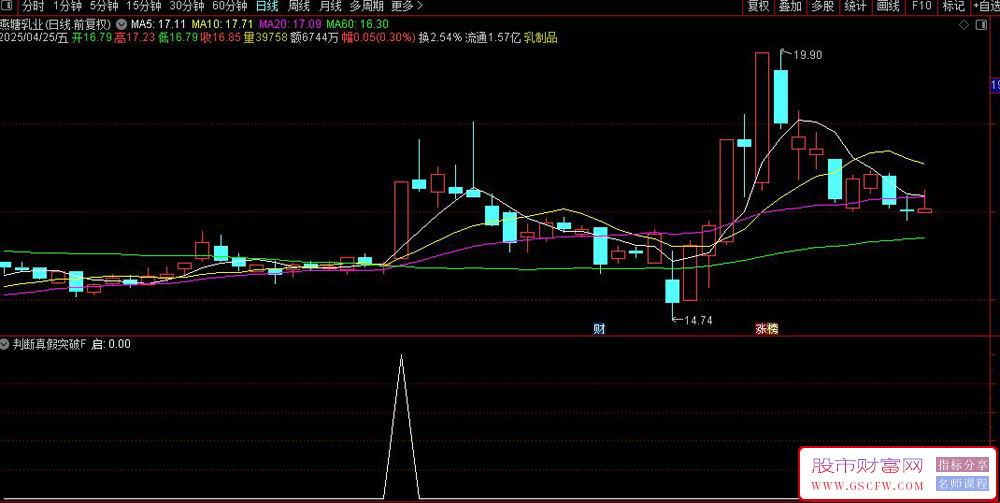Click the 多股 multi-stock button

tap(823, 6)
